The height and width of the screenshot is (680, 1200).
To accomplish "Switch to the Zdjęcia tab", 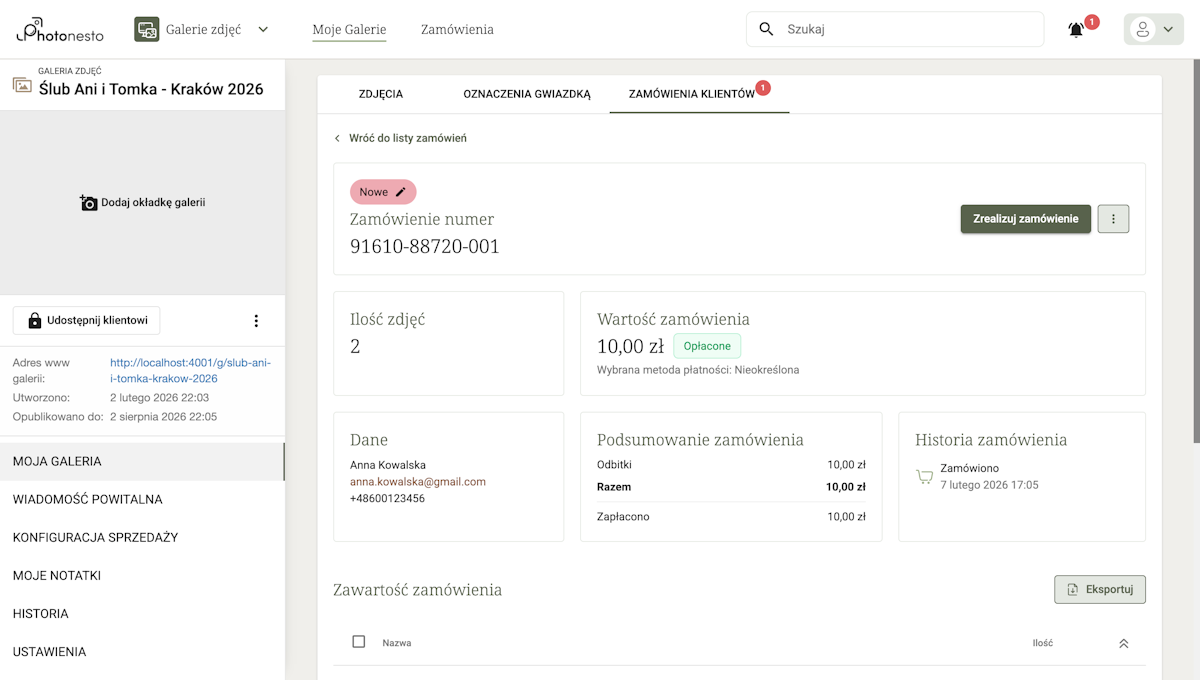I will click(380, 94).
